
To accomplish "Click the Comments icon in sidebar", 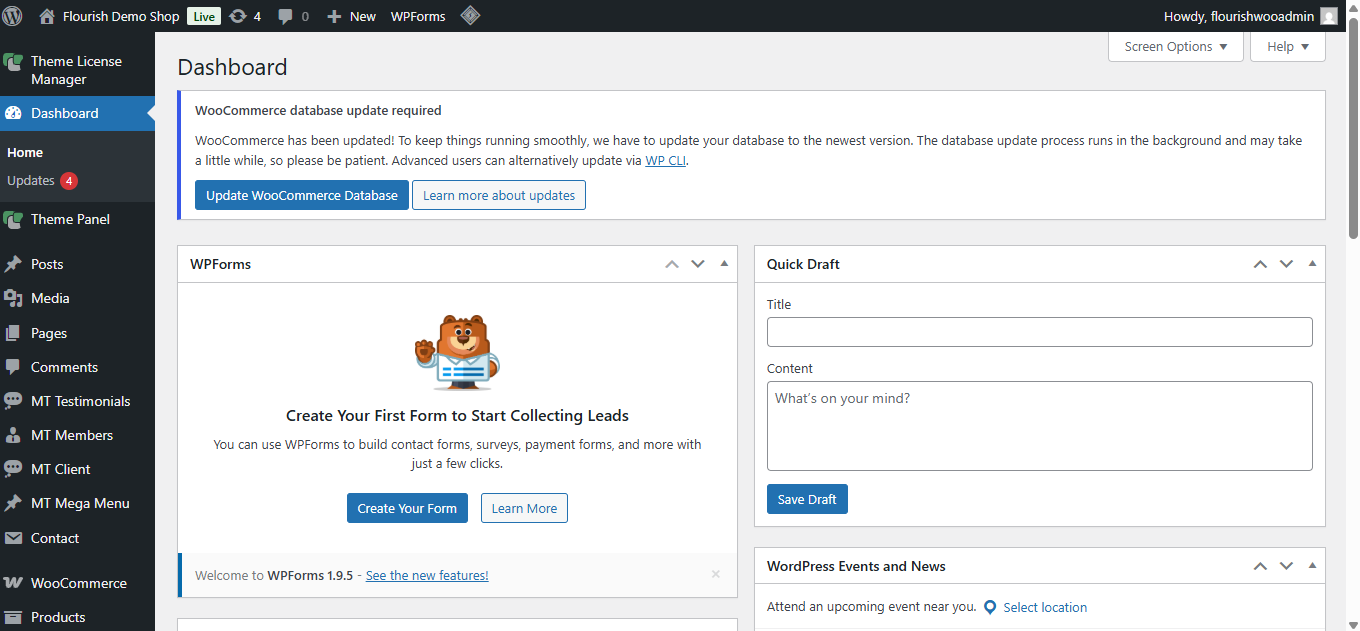I will (x=13, y=367).
